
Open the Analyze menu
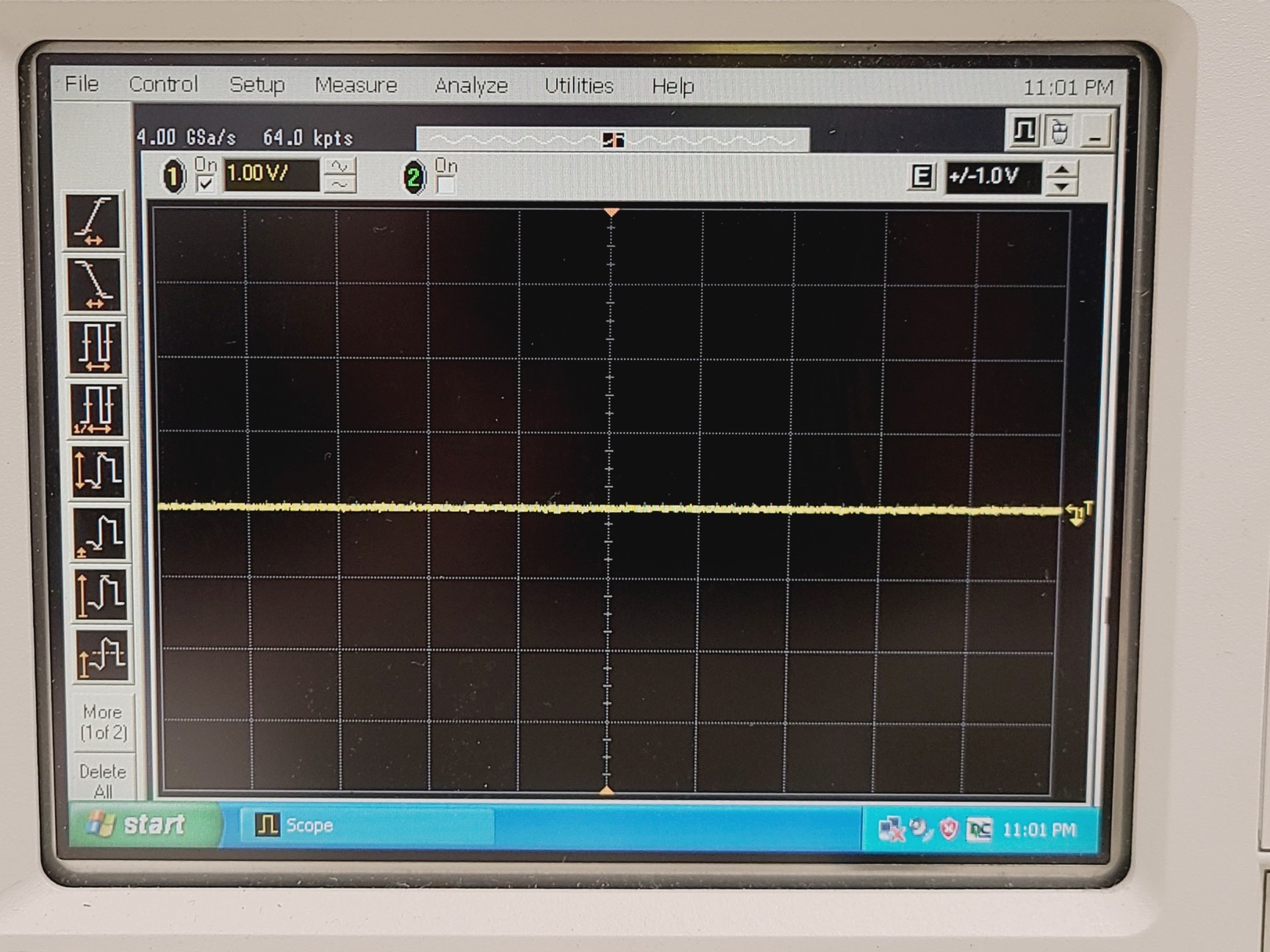[471, 86]
